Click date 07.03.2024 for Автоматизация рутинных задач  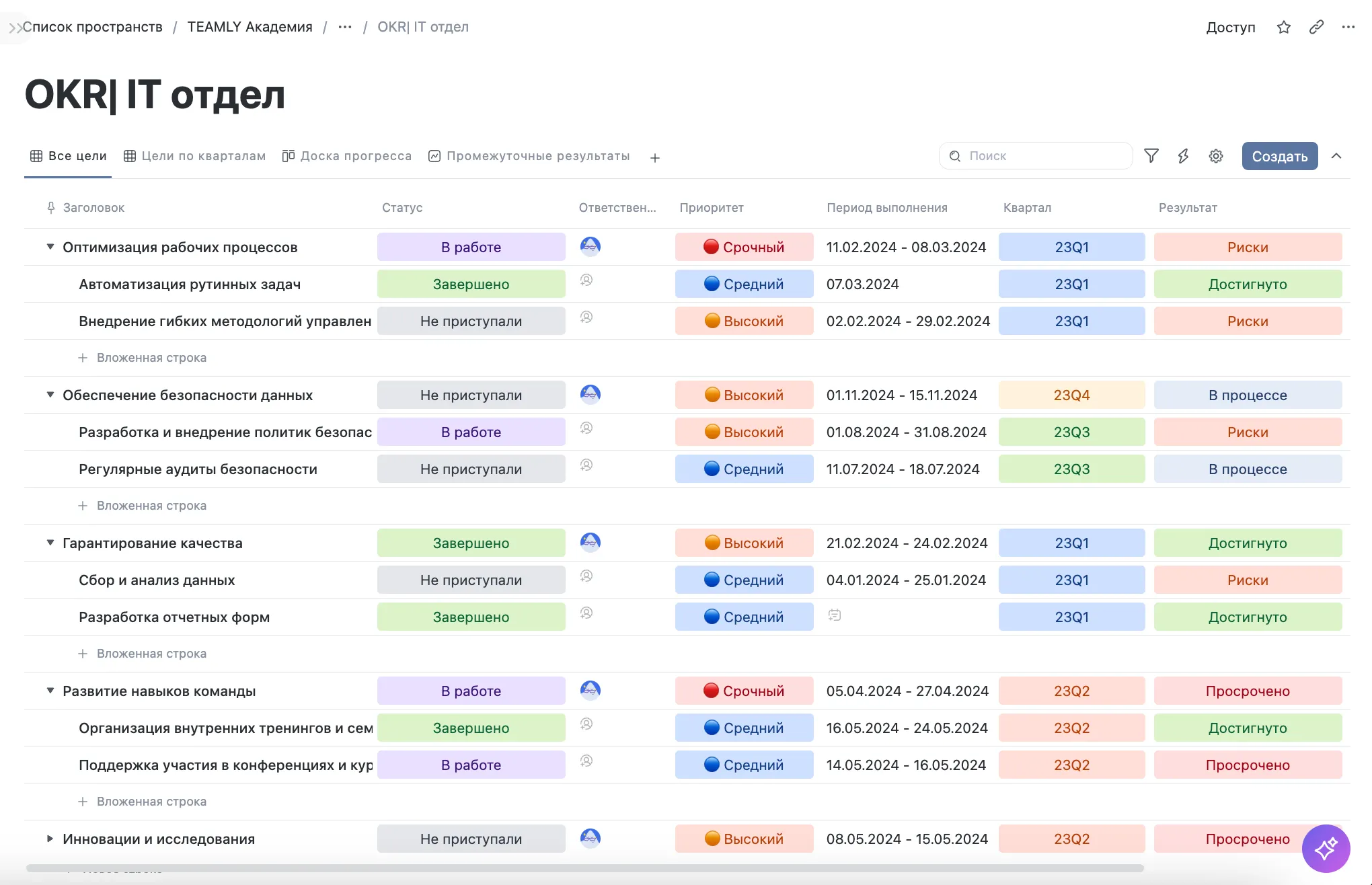862,284
